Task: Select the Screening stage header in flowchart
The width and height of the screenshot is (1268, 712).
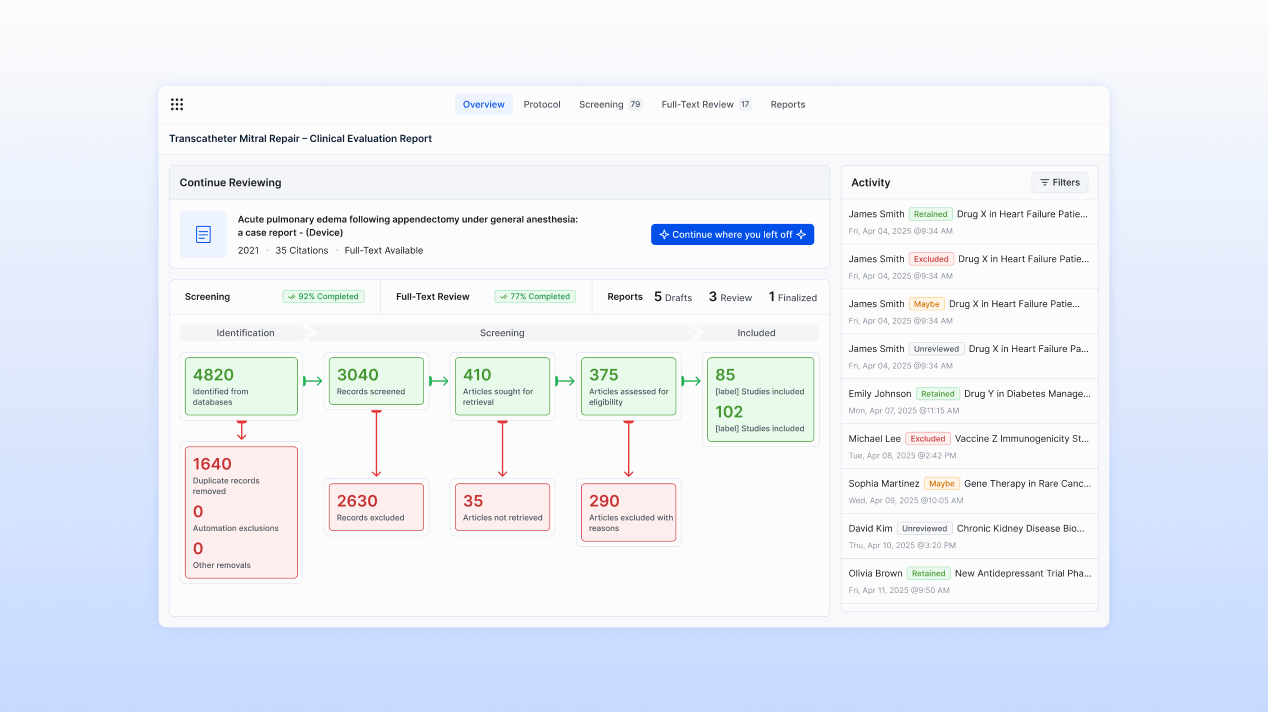Action: [502, 333]
